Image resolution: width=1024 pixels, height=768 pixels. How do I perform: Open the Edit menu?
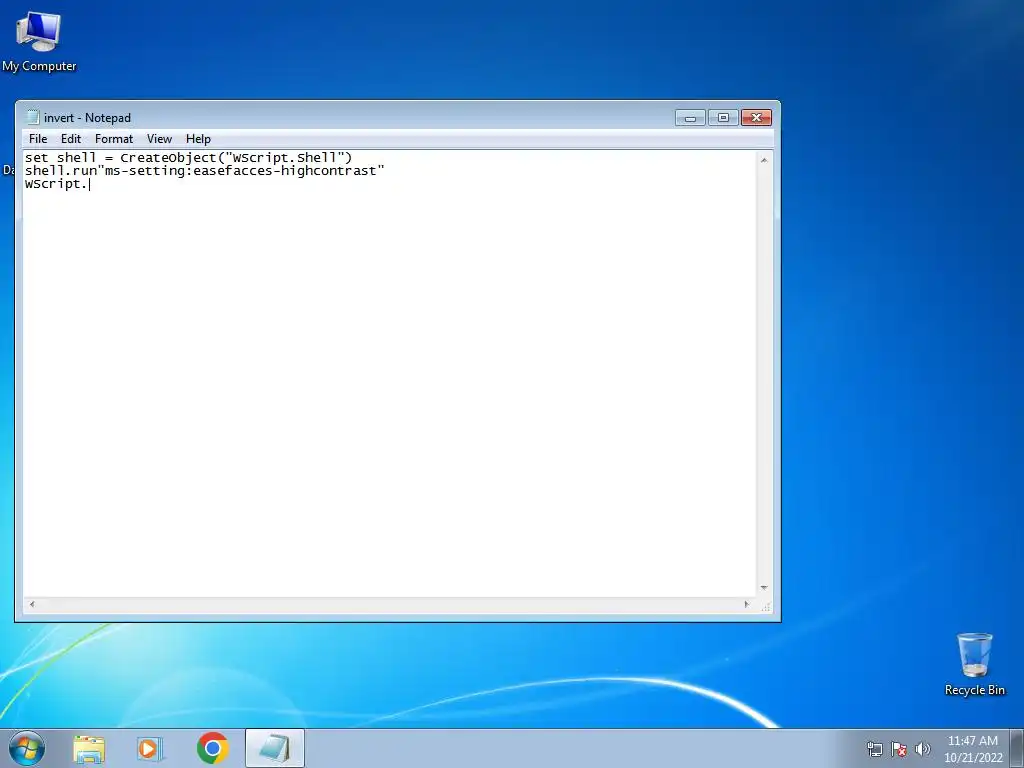(x=71, y=138)
